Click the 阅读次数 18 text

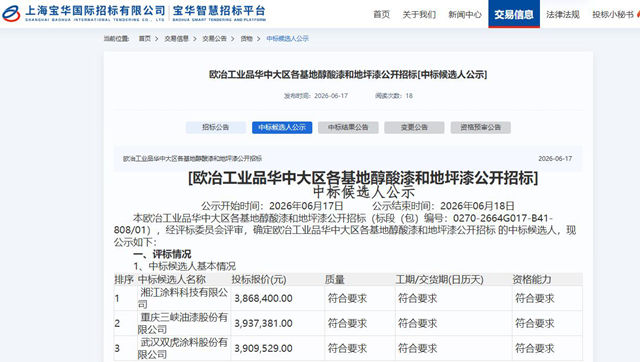pos(394,96)
